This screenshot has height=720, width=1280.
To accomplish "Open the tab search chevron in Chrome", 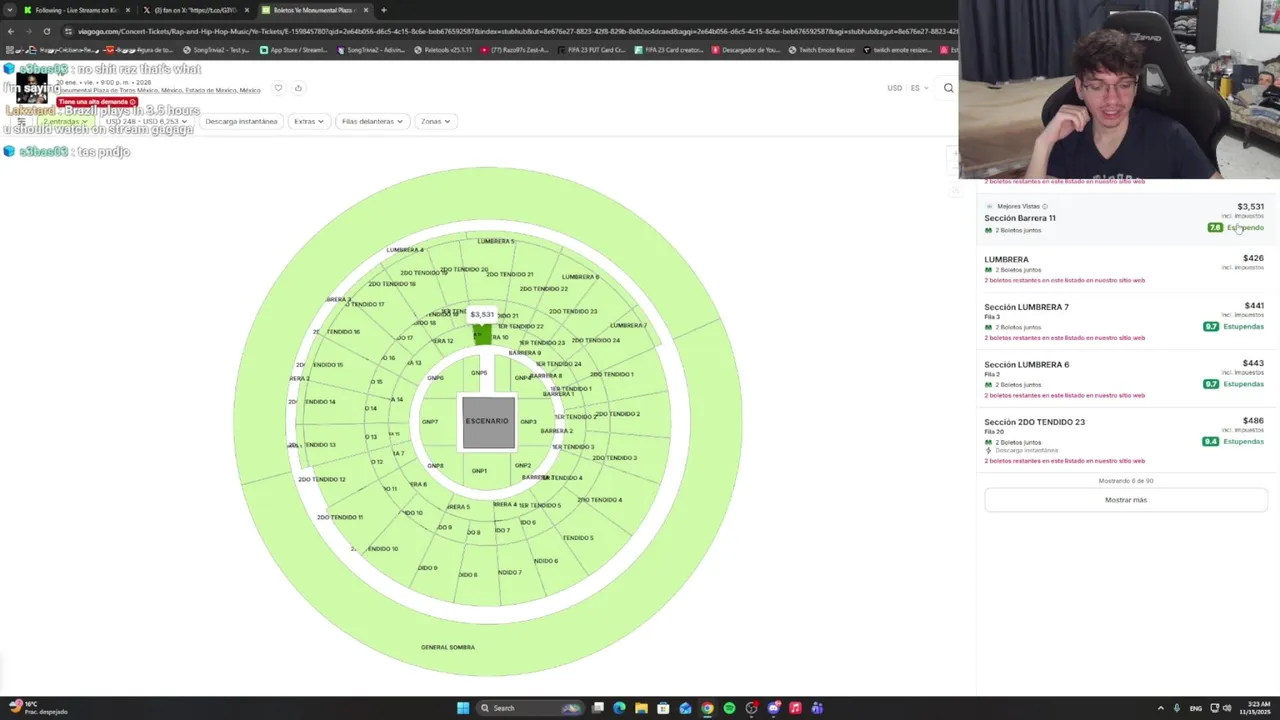I will [9, 10].
